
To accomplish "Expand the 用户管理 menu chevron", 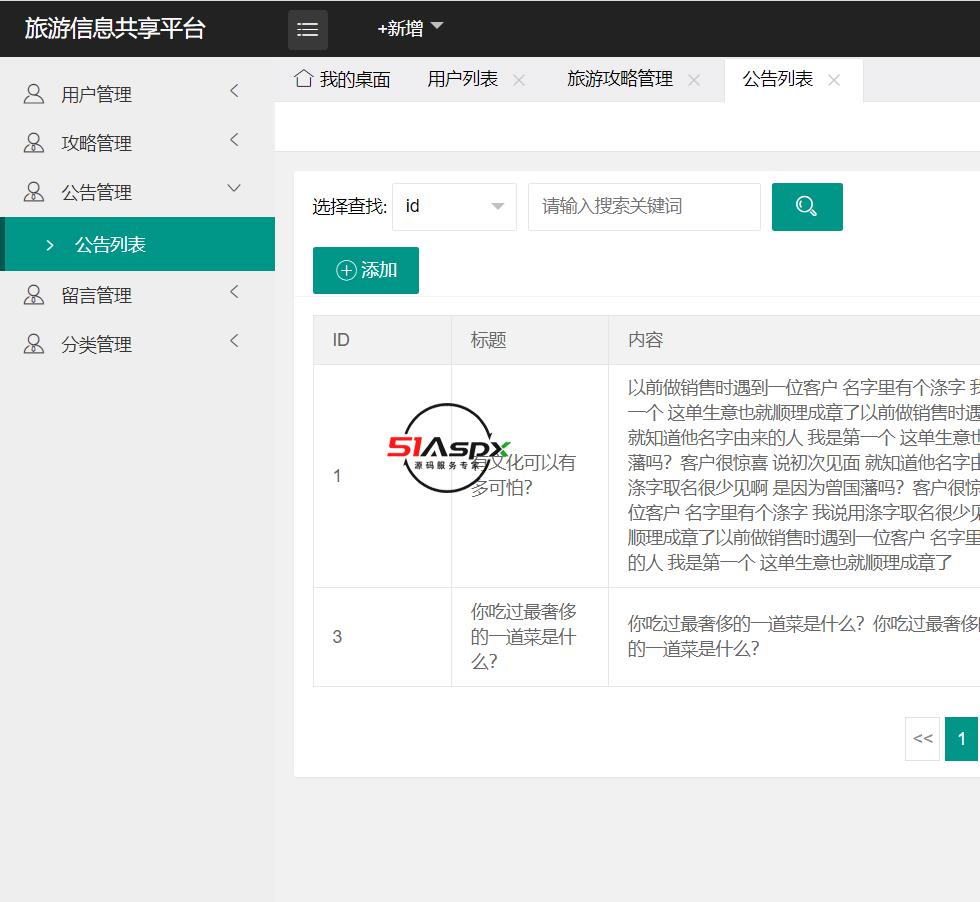I will tap(234, 92).
